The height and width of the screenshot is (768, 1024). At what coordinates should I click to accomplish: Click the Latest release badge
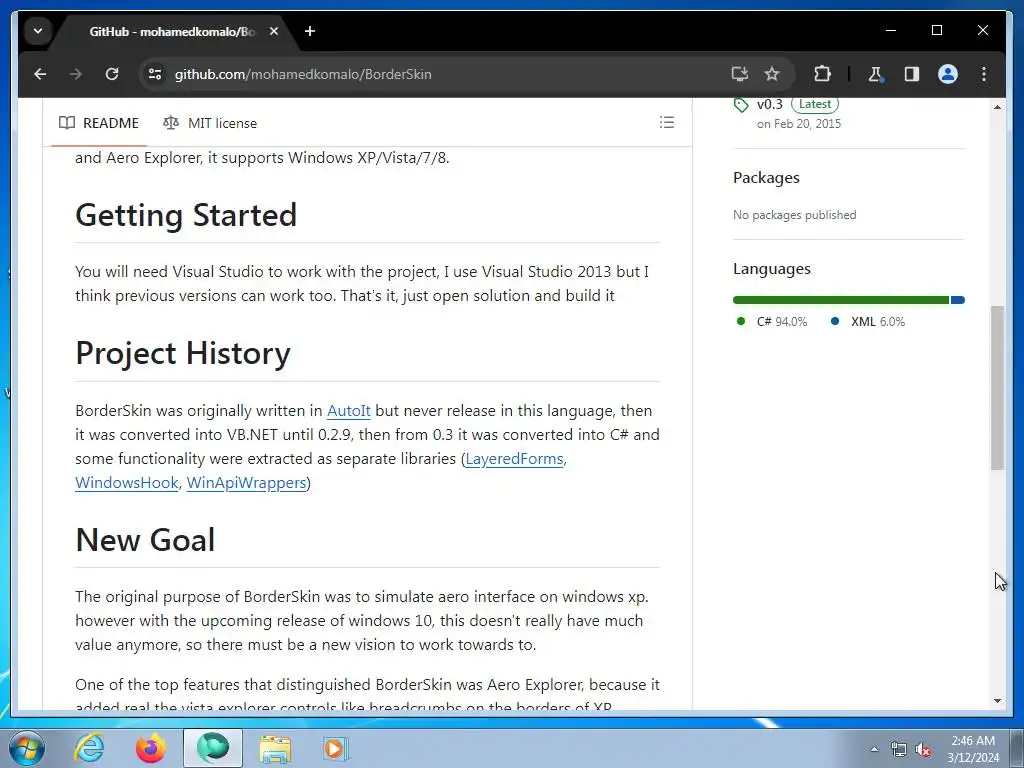pos(815,104)
